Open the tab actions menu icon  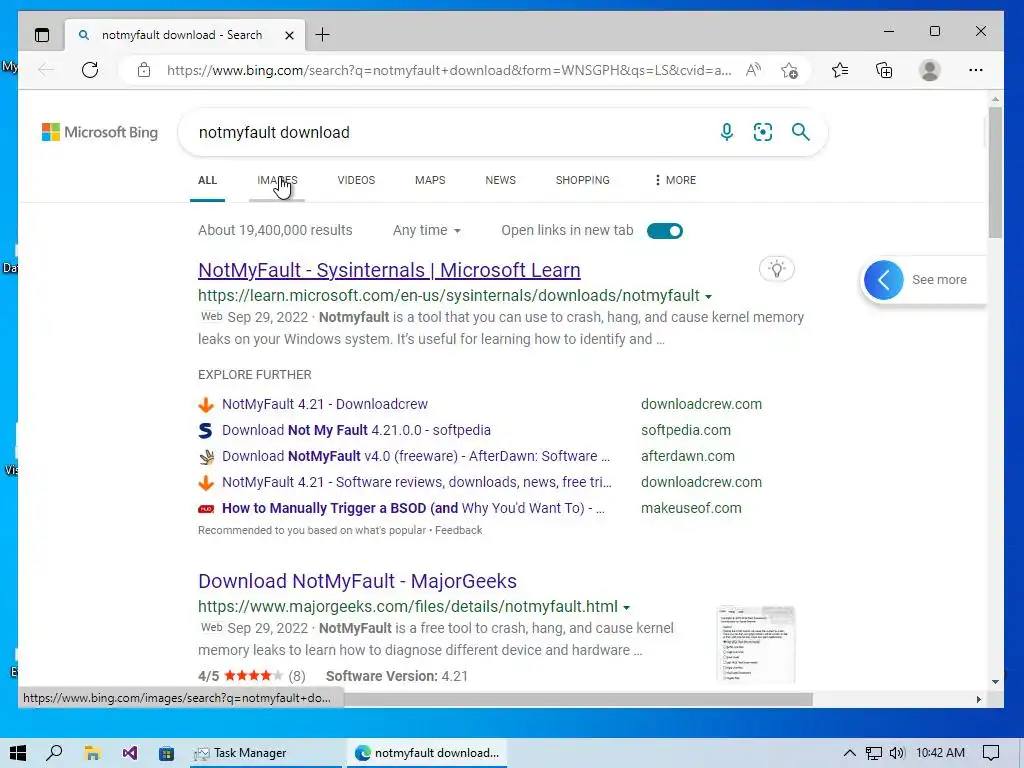click(x=42, y=35)
